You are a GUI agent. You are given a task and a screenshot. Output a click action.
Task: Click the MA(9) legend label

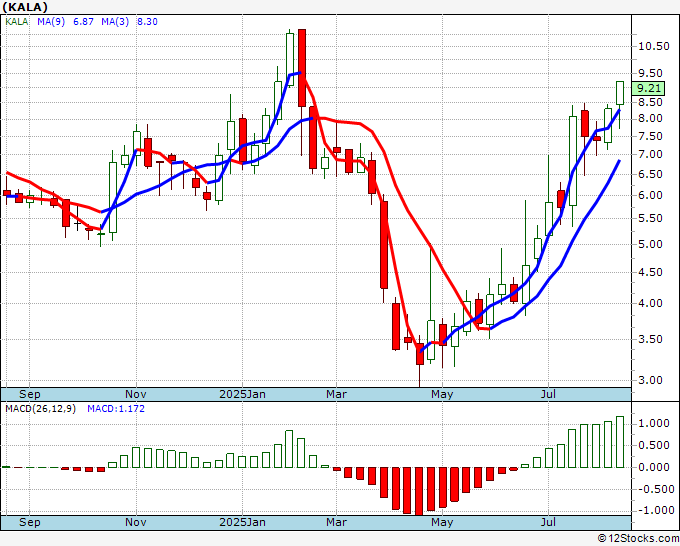click(51, 21)
